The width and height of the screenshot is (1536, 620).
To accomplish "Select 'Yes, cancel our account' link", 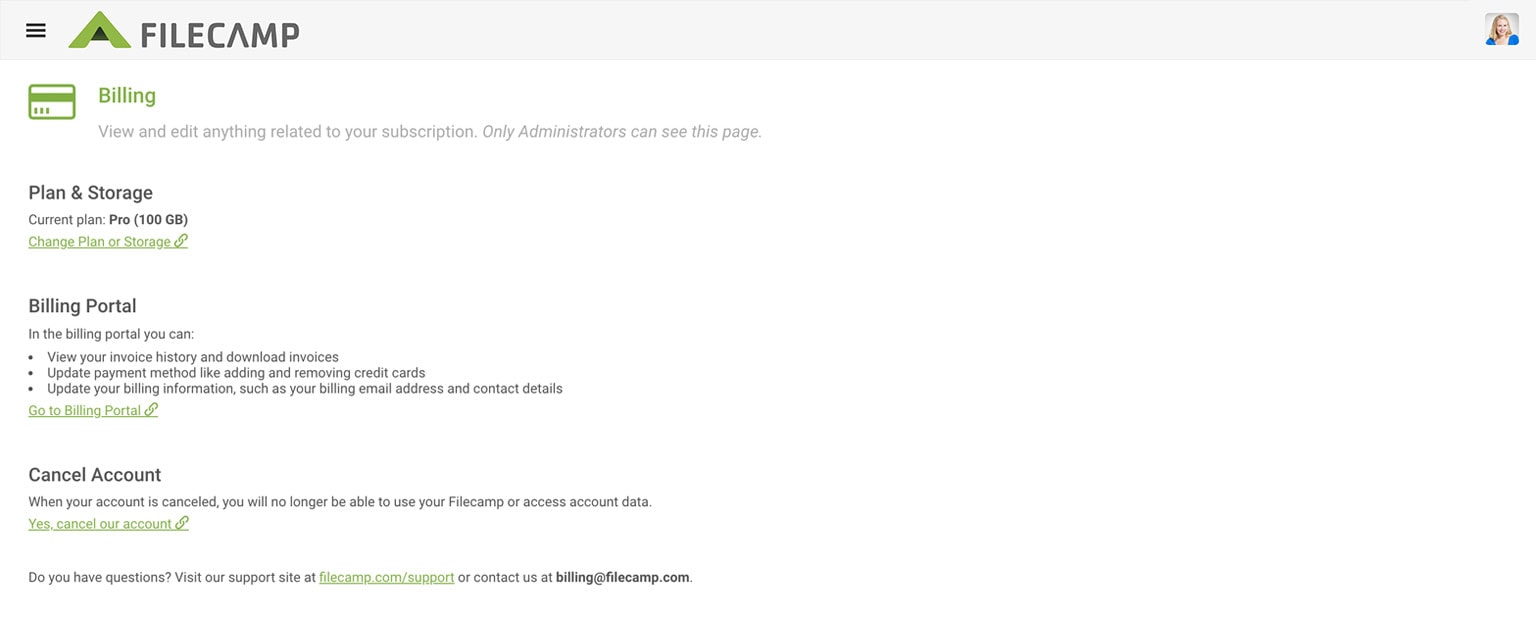I will pos(100,523).
